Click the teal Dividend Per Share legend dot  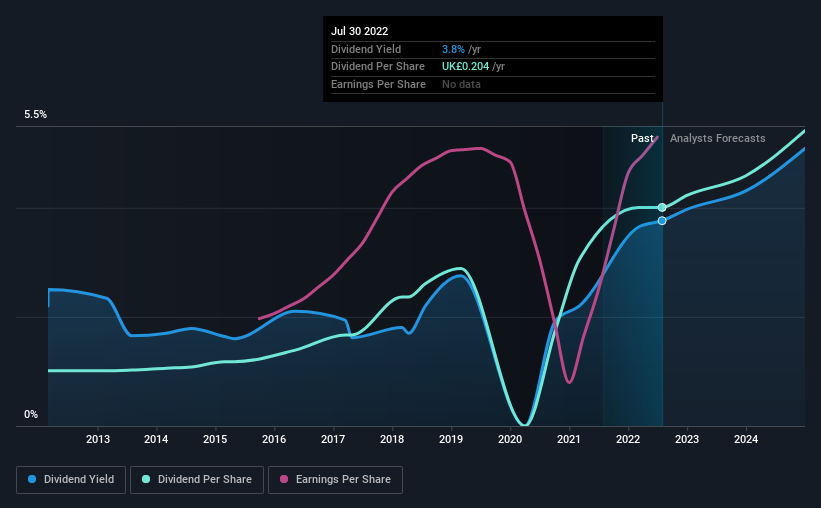[146, 479]
